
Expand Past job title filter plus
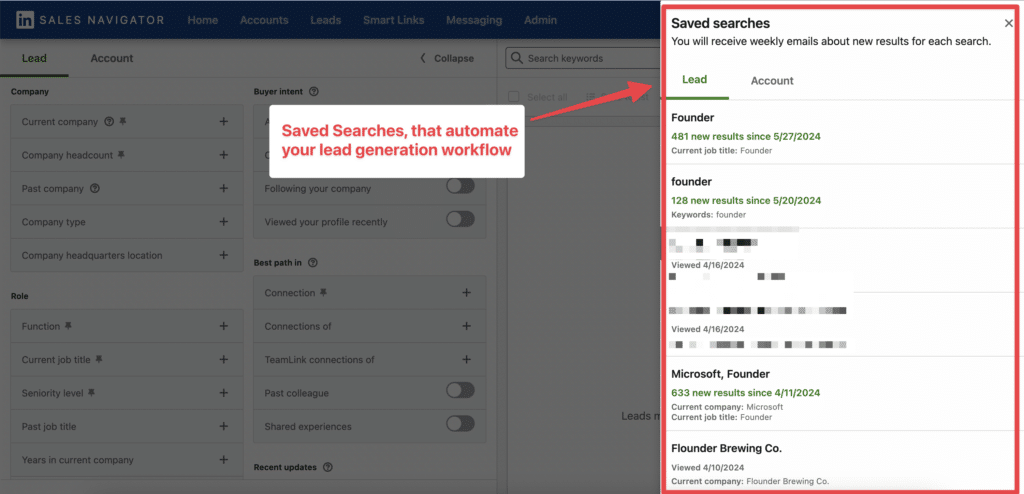[x=223, y=426]
